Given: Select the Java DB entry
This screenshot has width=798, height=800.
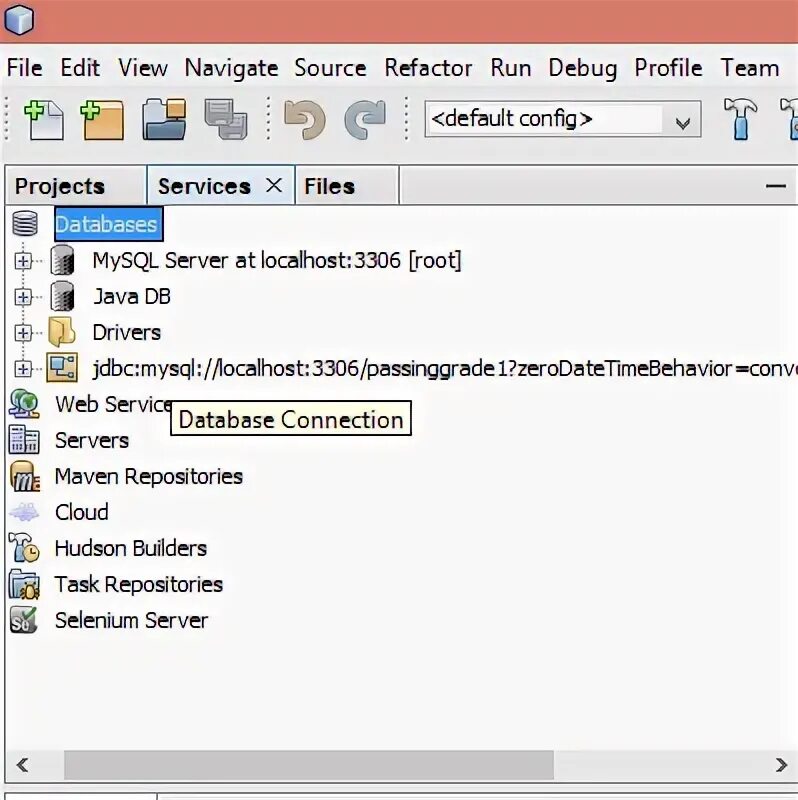Looking at the screenshot, I should point(132,296).
